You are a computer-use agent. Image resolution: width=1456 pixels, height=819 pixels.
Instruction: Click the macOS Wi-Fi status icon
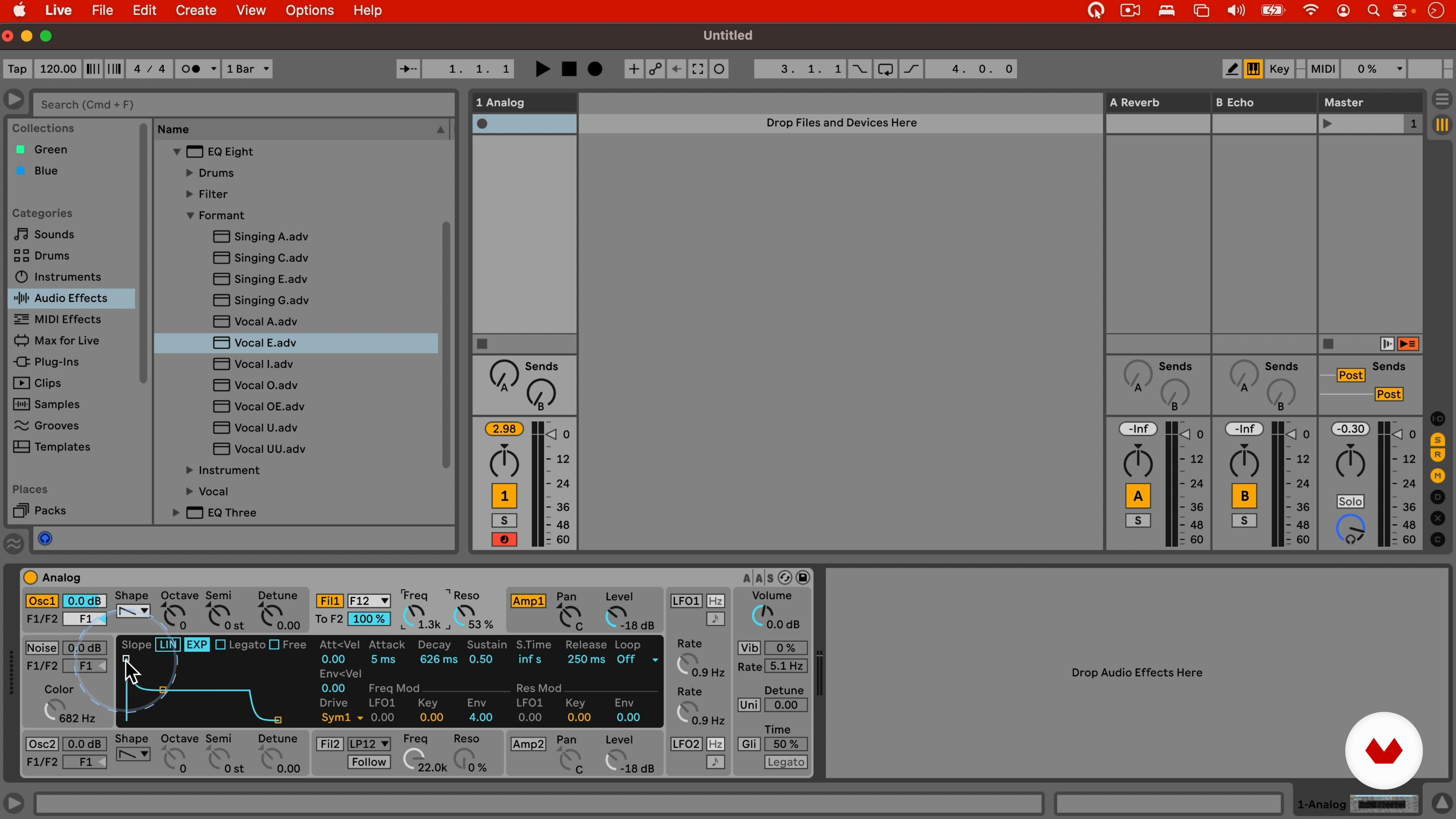point(1311,11)
